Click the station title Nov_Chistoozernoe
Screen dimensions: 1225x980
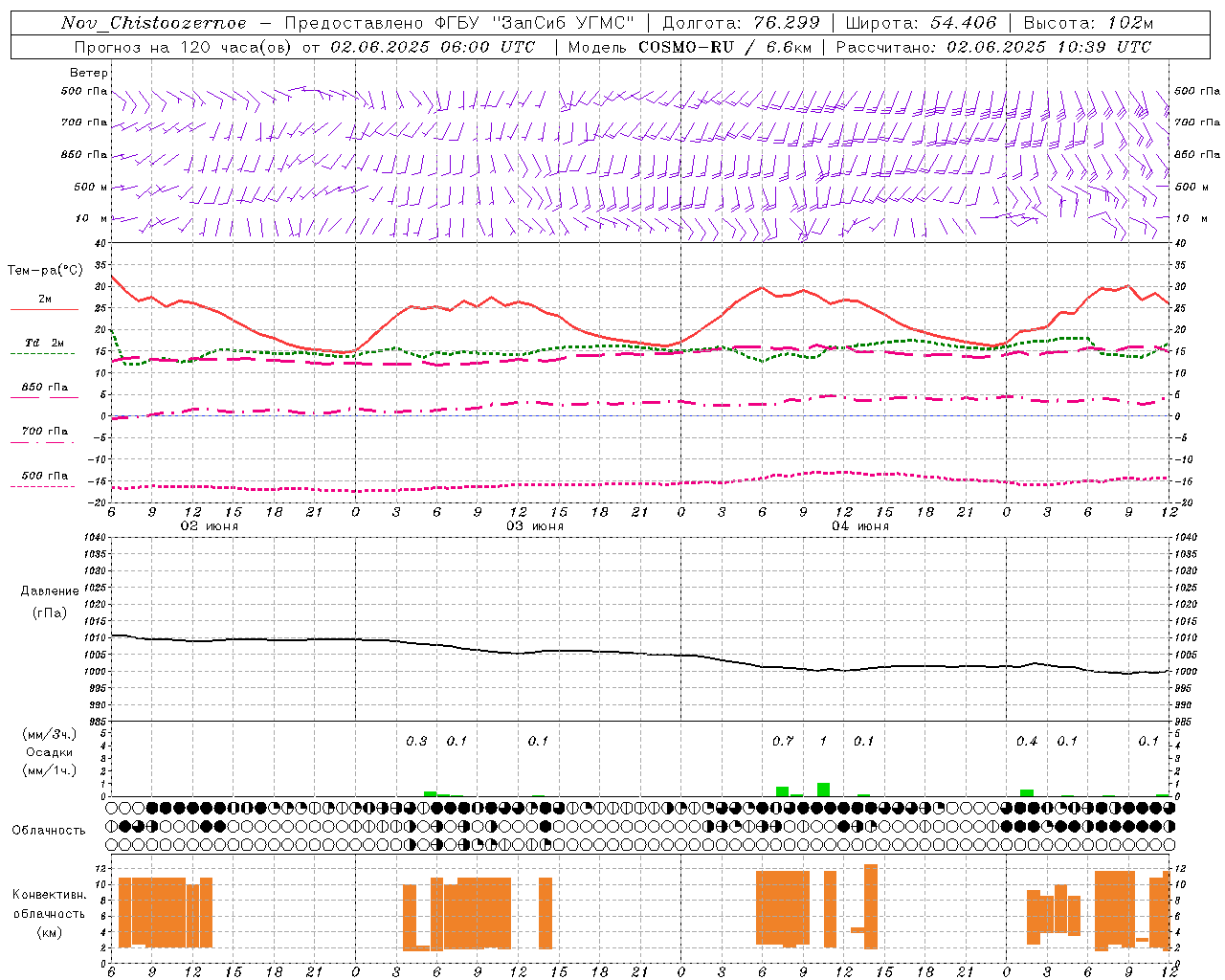(x=153, y=23)
